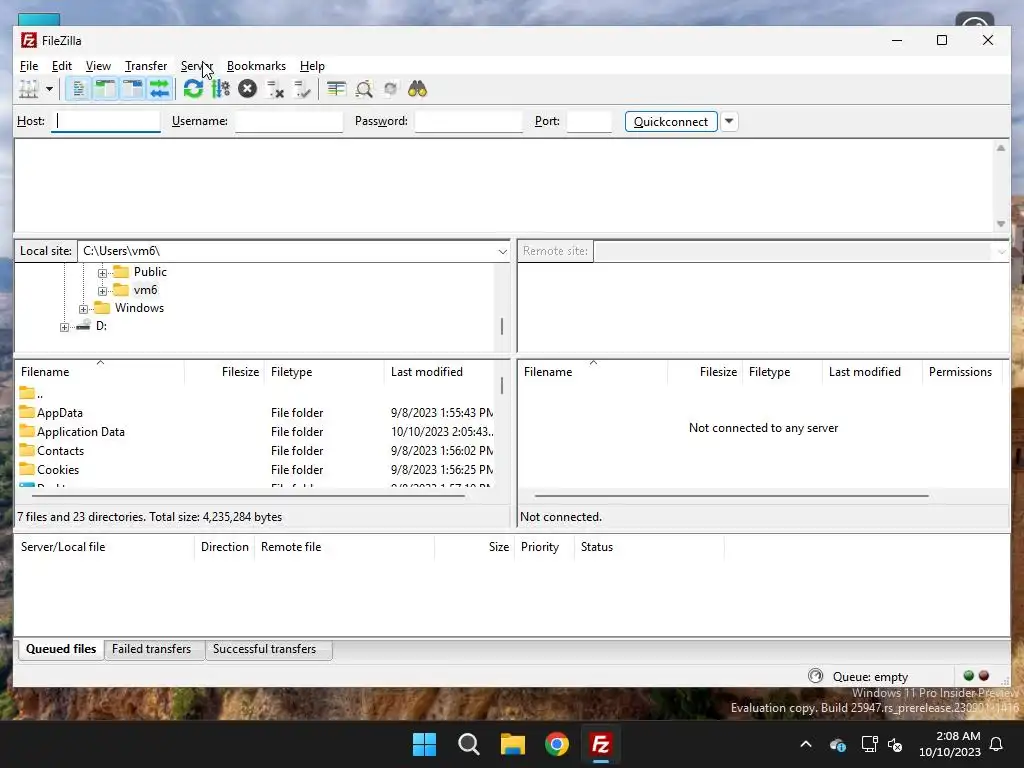Focus the Username input field
The width and height of the screenshot is (1024, 768).
289,121
